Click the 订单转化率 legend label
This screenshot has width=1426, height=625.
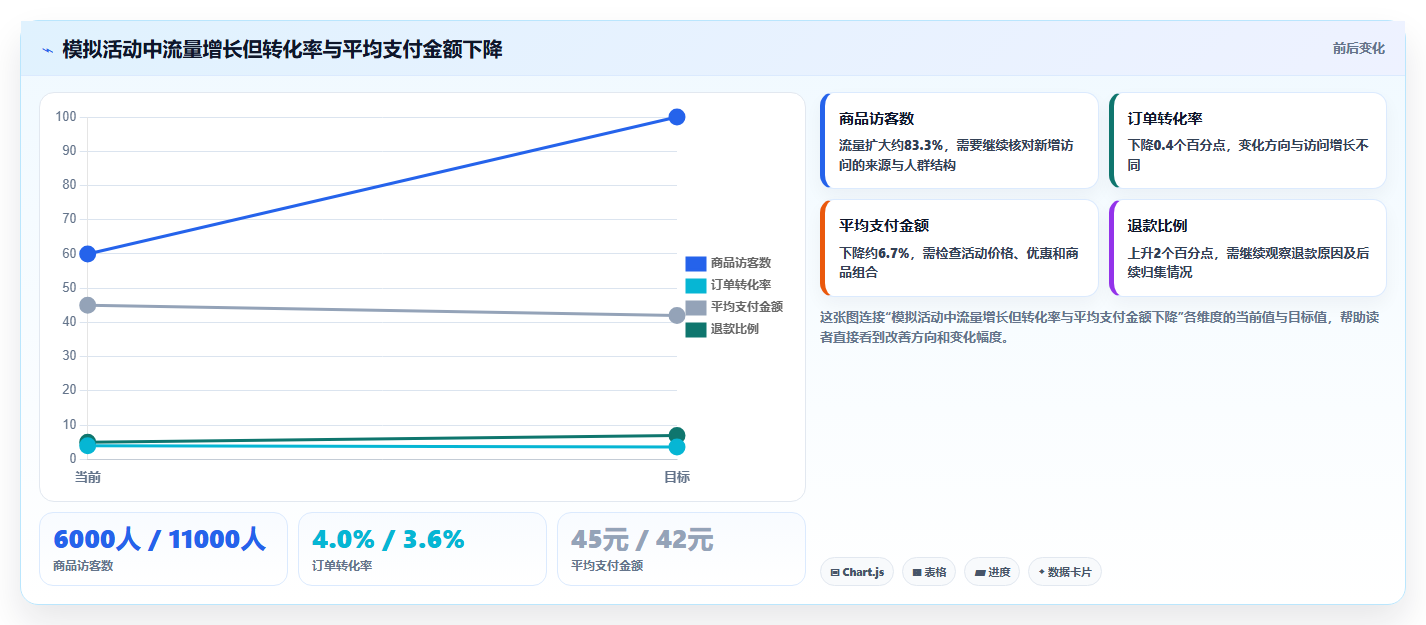click(x=740, y=285)
